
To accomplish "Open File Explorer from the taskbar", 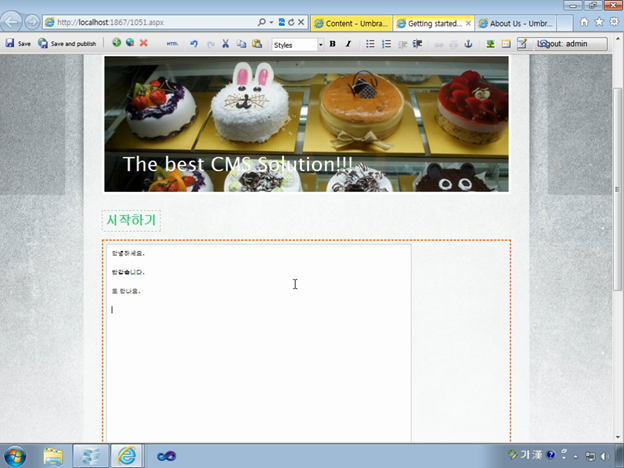I will (53, 456).
